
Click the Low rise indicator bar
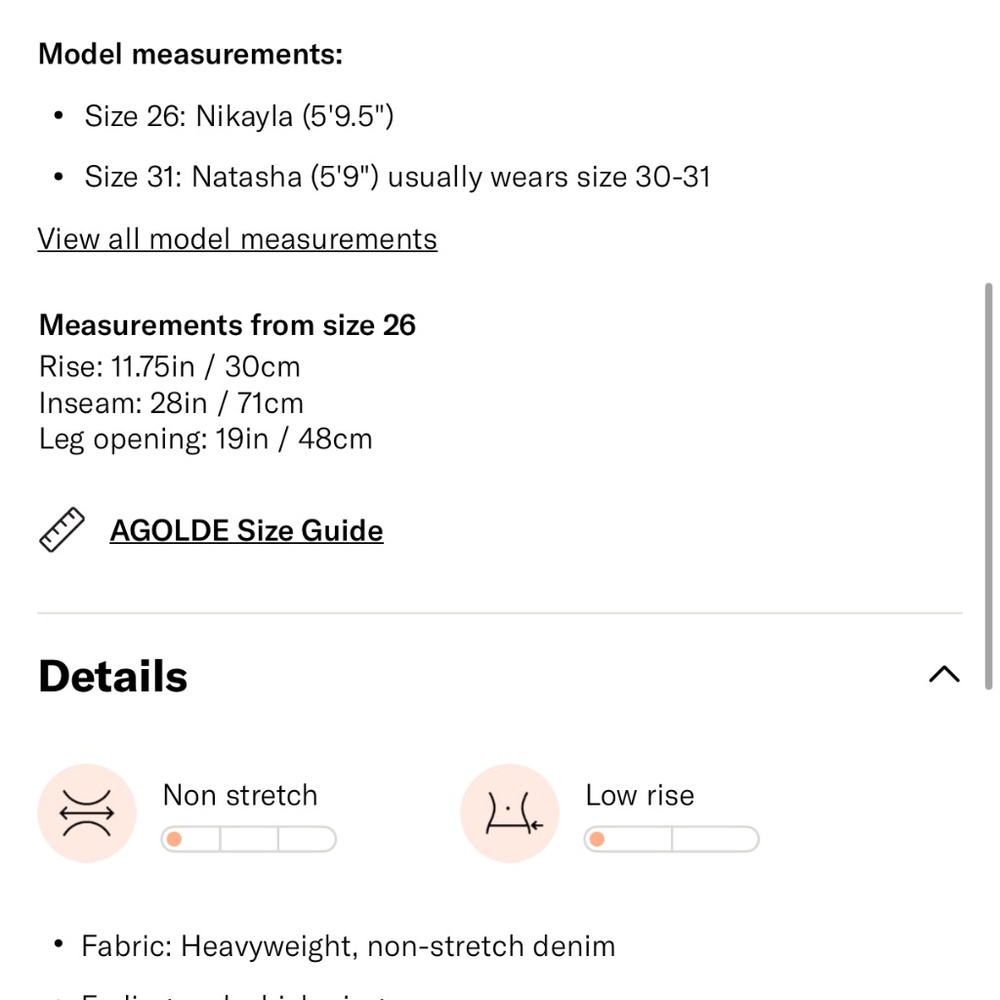click(x=672, y=839)
